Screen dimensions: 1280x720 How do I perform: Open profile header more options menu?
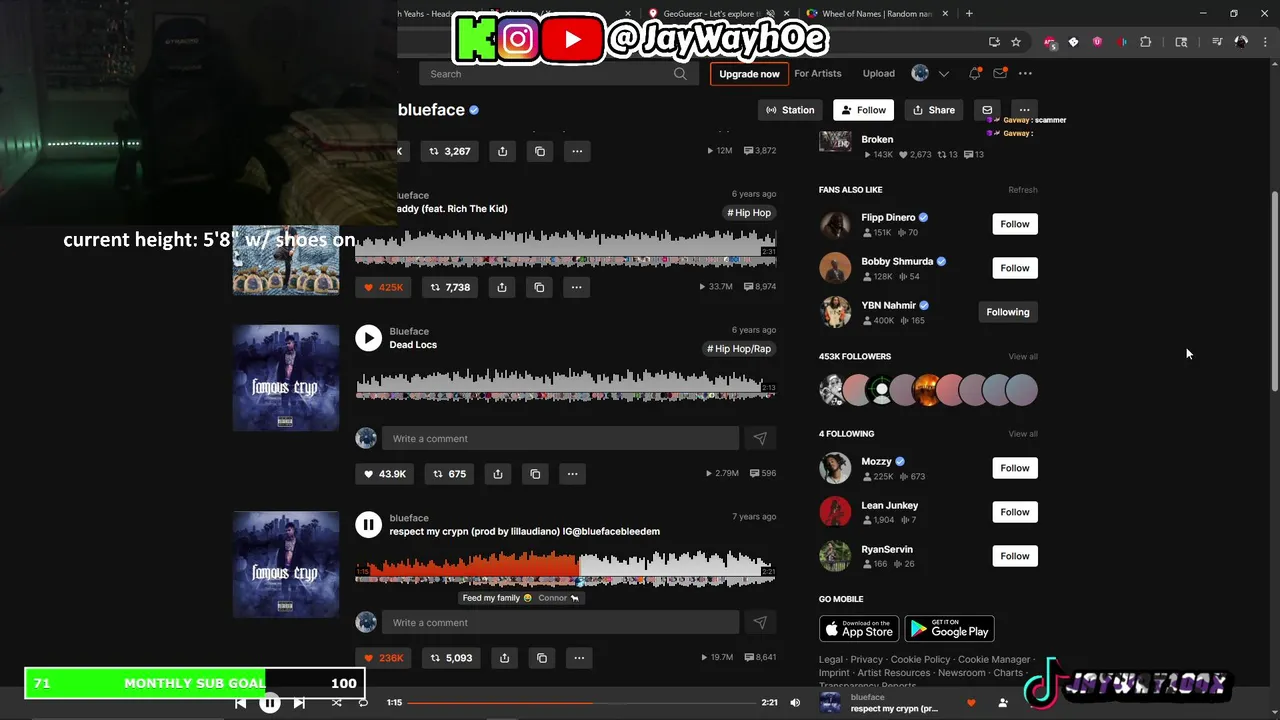(1024, 110)
